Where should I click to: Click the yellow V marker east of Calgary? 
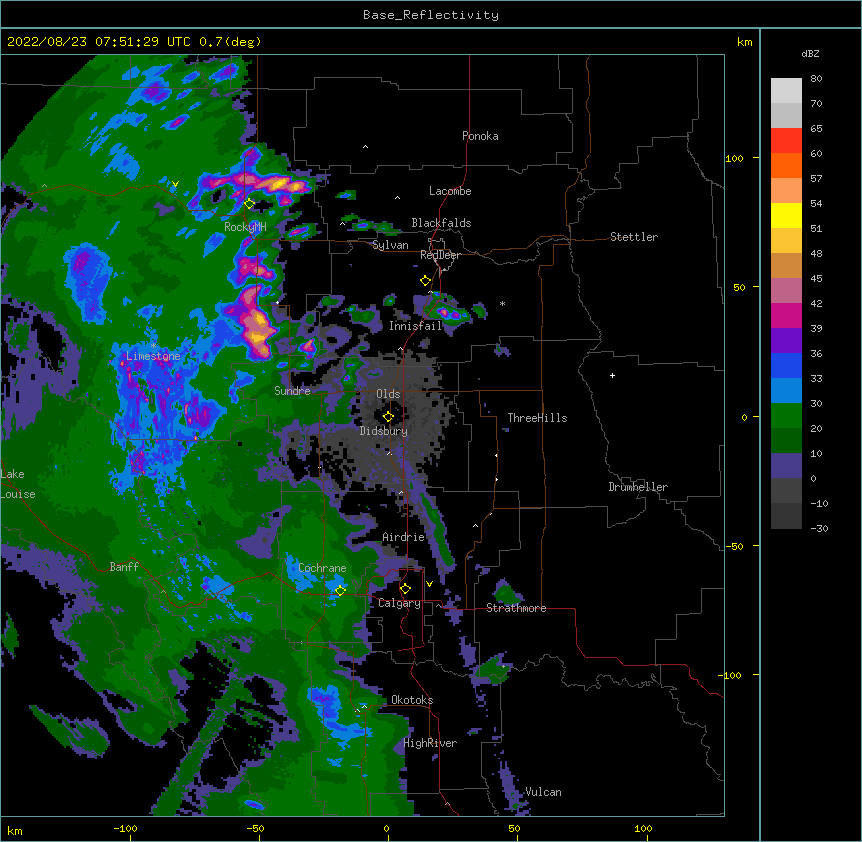[429, 584]
